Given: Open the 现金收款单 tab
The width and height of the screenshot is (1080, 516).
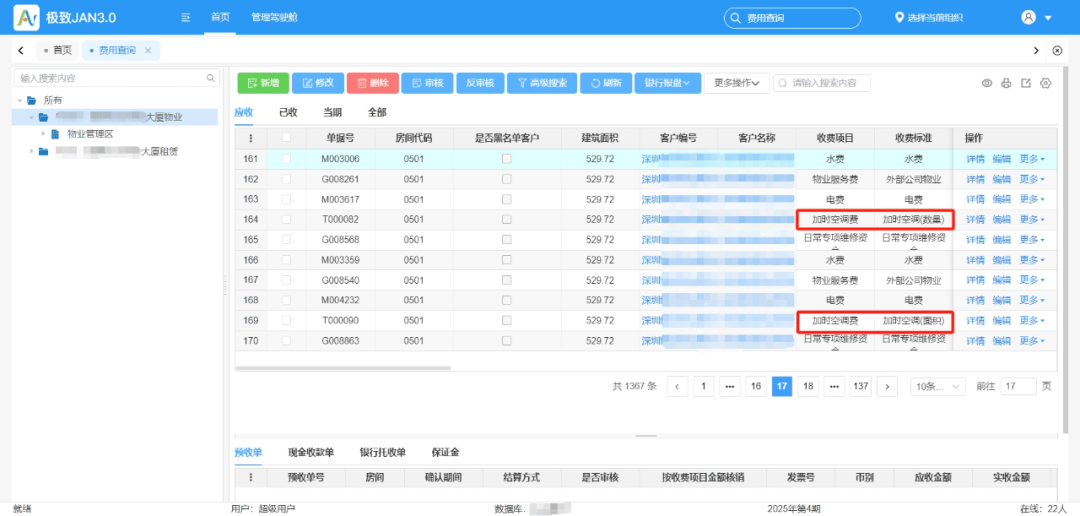Looking at the screenshot, I should pos(311,453).
